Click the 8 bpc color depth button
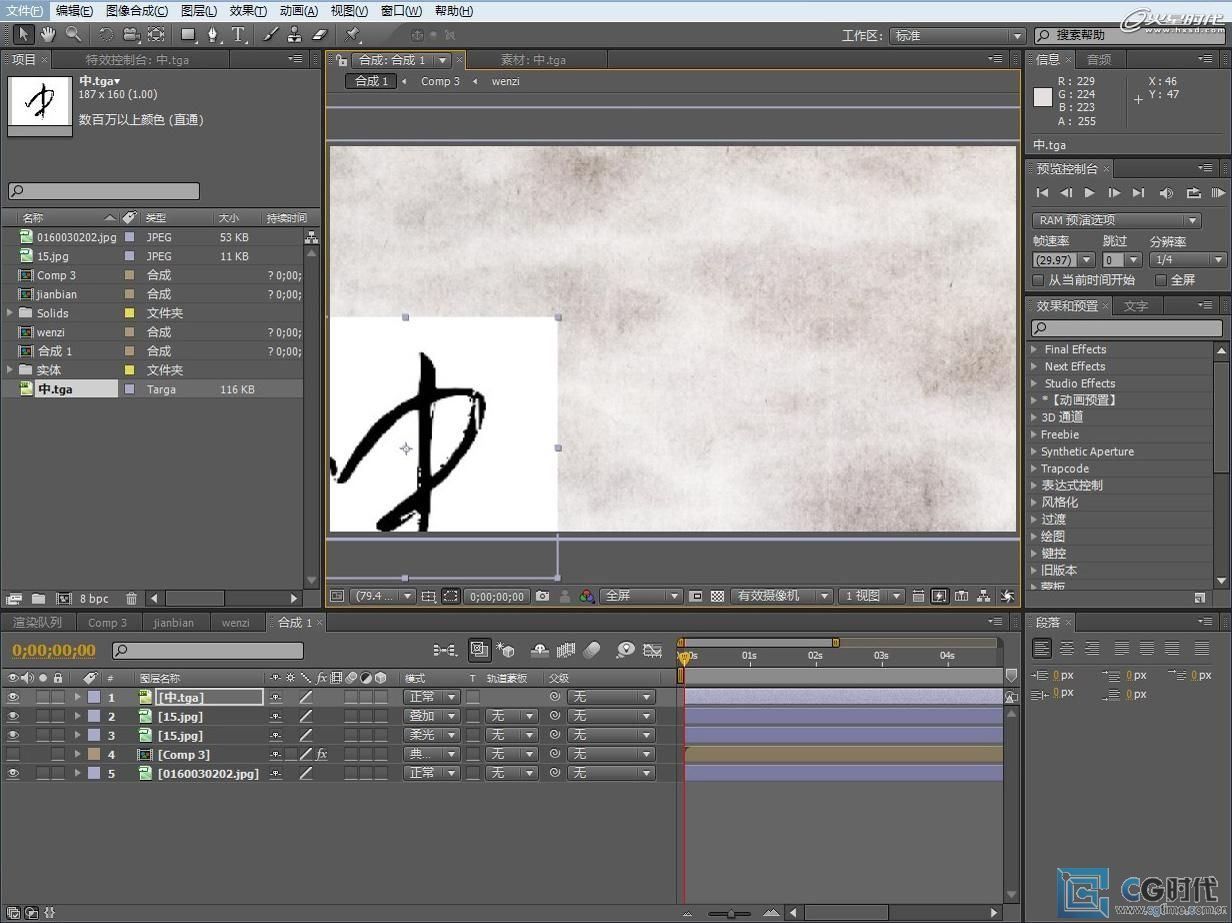Viewport: 1232px width, 923px height. click(x=94, y=599)
